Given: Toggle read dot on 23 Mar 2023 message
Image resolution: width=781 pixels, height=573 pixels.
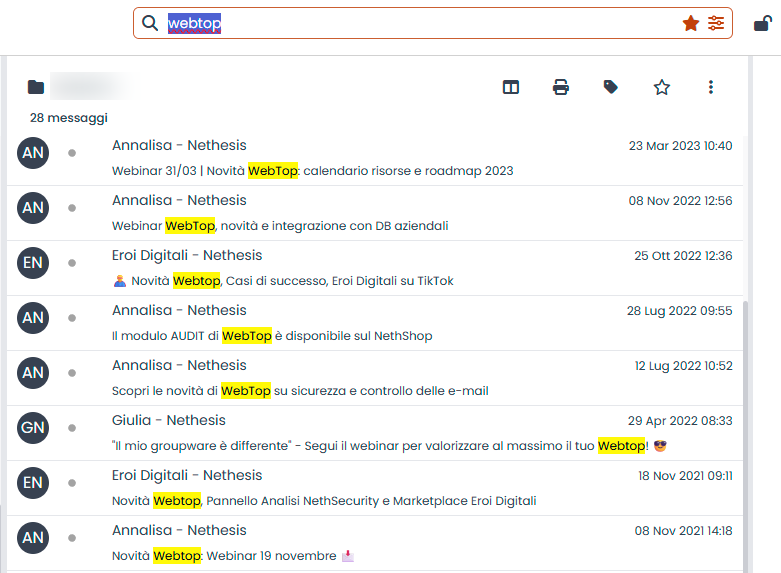Looking at the screenshot, I should click(72, 153).
